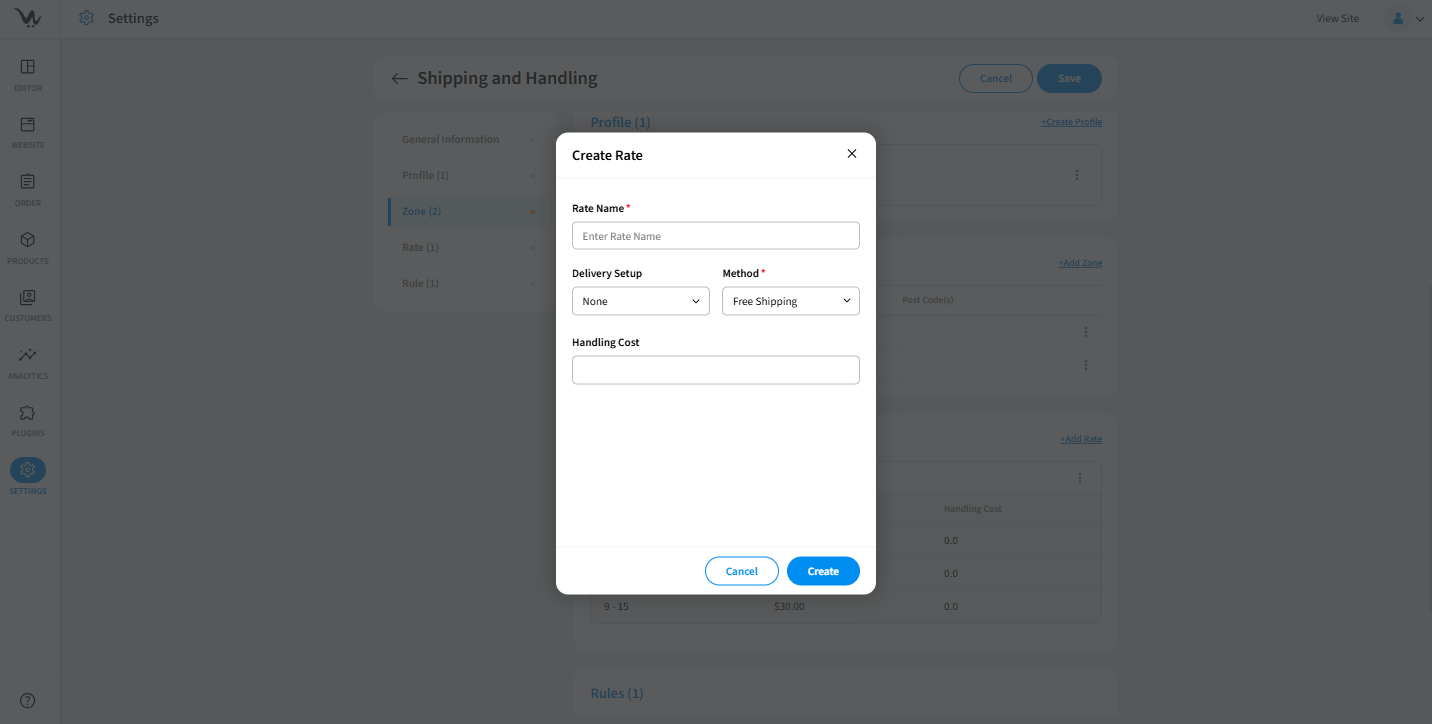Open the Editor sidebar icon
Viewport: 1432px width, 724px height.
28,67
